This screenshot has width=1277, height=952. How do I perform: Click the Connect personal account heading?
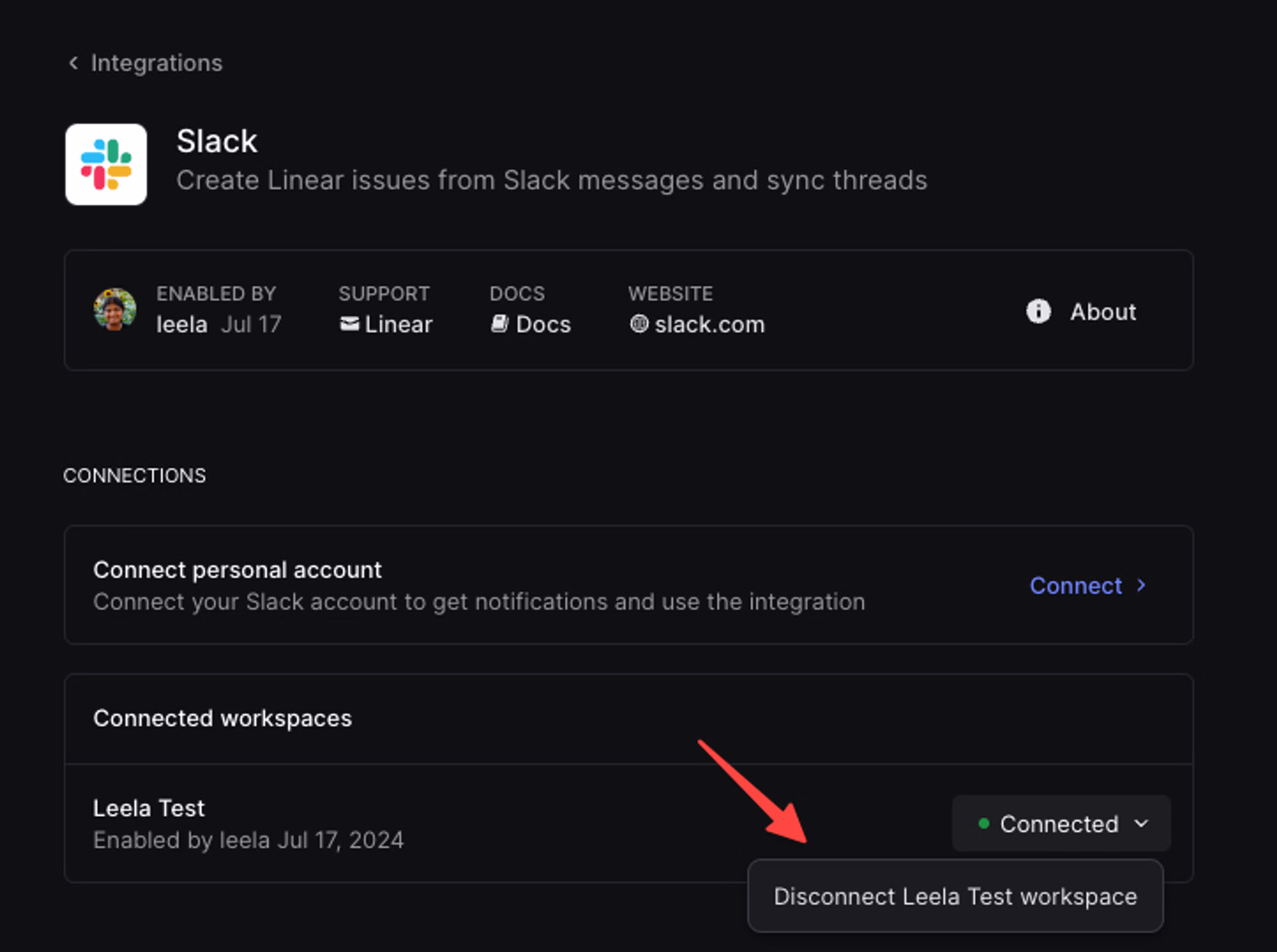(x=237, y=570)
